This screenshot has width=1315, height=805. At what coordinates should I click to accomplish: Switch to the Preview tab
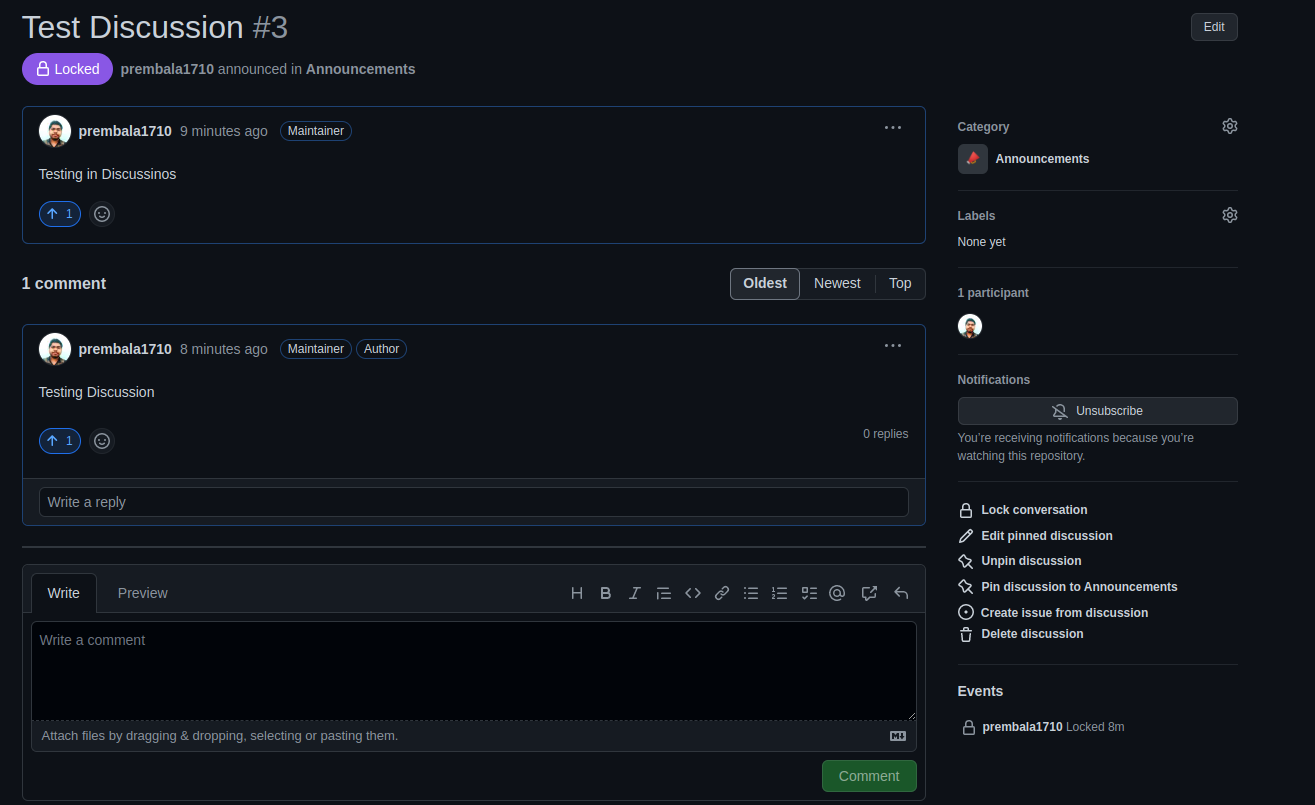pyautogui.click(x=143, y=593)
